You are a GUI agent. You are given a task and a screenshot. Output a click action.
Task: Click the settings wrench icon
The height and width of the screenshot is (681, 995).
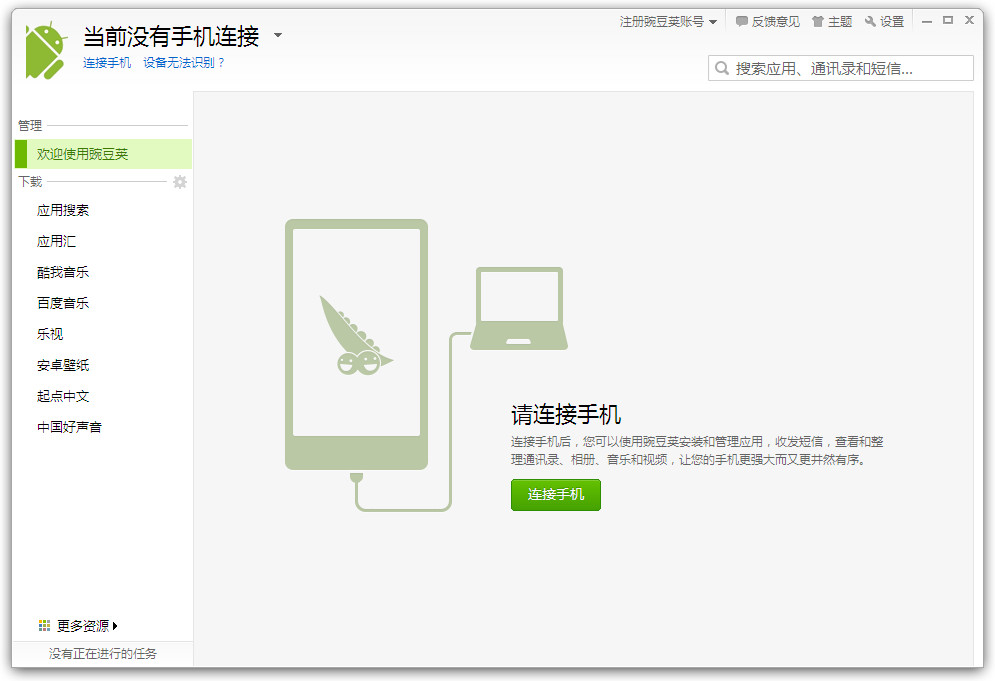[870, 22]
